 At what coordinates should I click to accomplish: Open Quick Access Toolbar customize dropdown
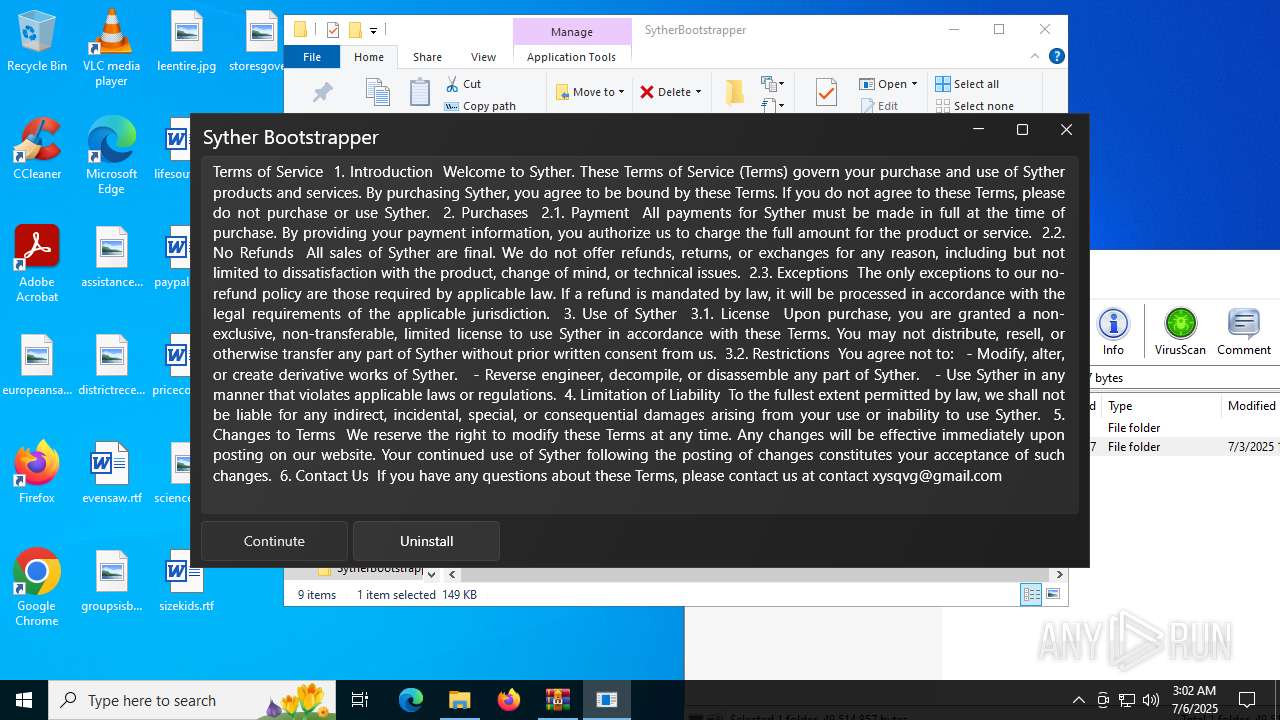click(373, 30)
